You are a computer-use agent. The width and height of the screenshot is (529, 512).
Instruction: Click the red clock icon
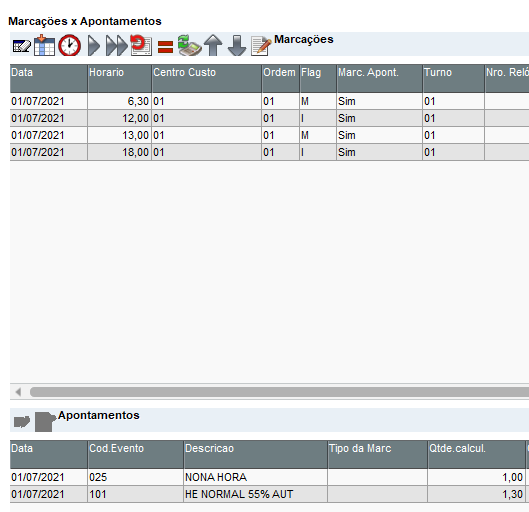coord(69,45)
